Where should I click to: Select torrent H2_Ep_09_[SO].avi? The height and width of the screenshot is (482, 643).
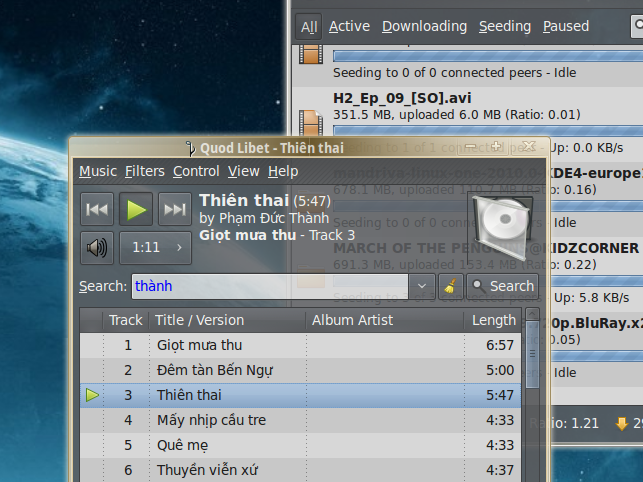click(402, 98)
